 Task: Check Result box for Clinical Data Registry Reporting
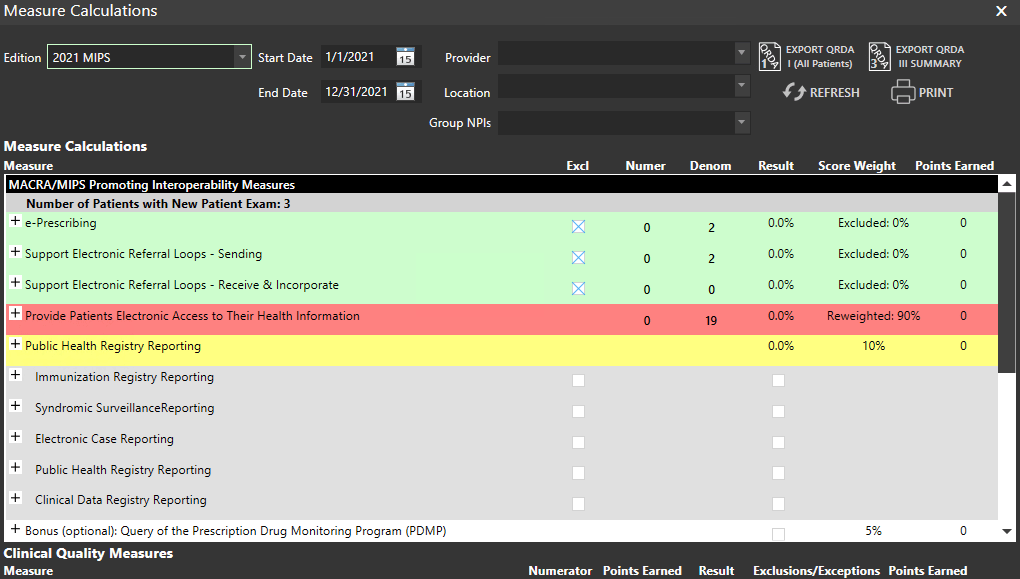click(778, 504)
